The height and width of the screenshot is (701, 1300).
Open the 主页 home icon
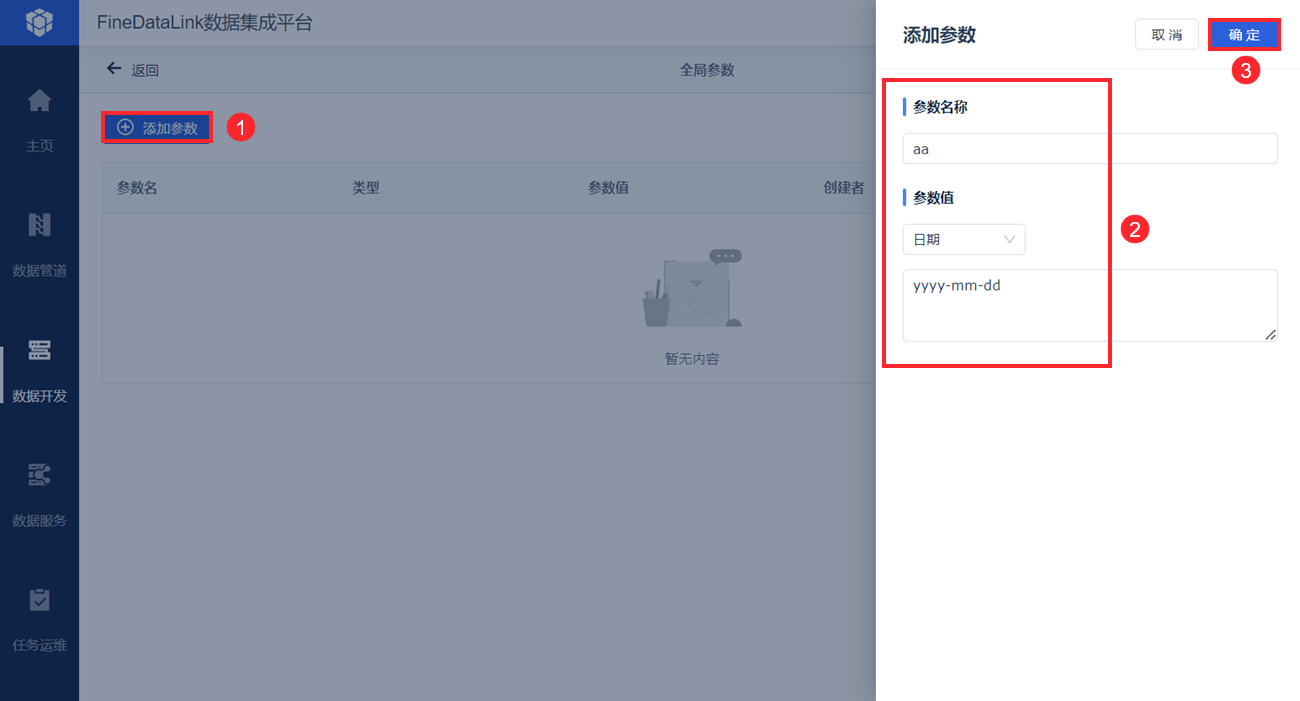[39, 101]
